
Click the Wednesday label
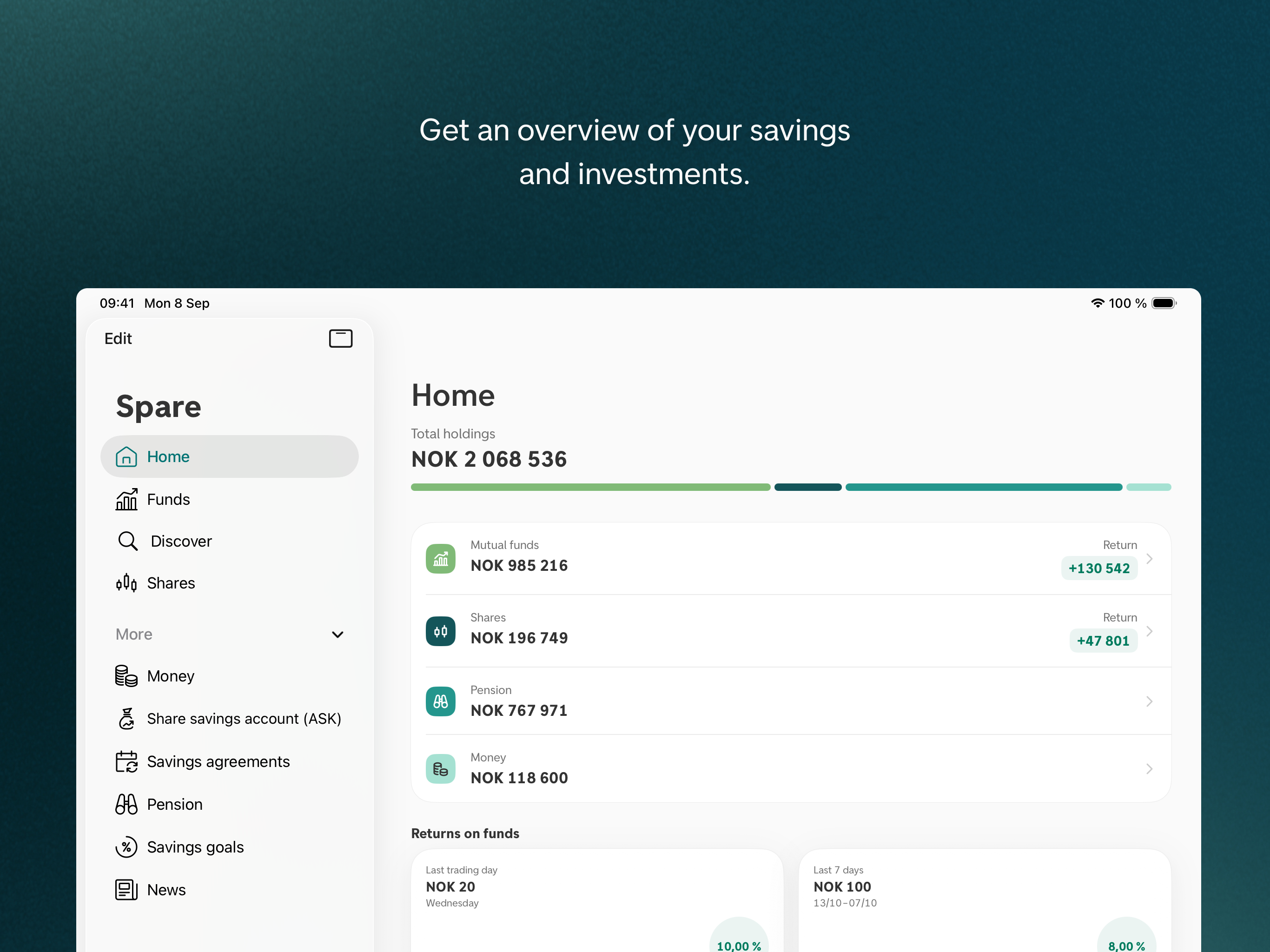452,903
